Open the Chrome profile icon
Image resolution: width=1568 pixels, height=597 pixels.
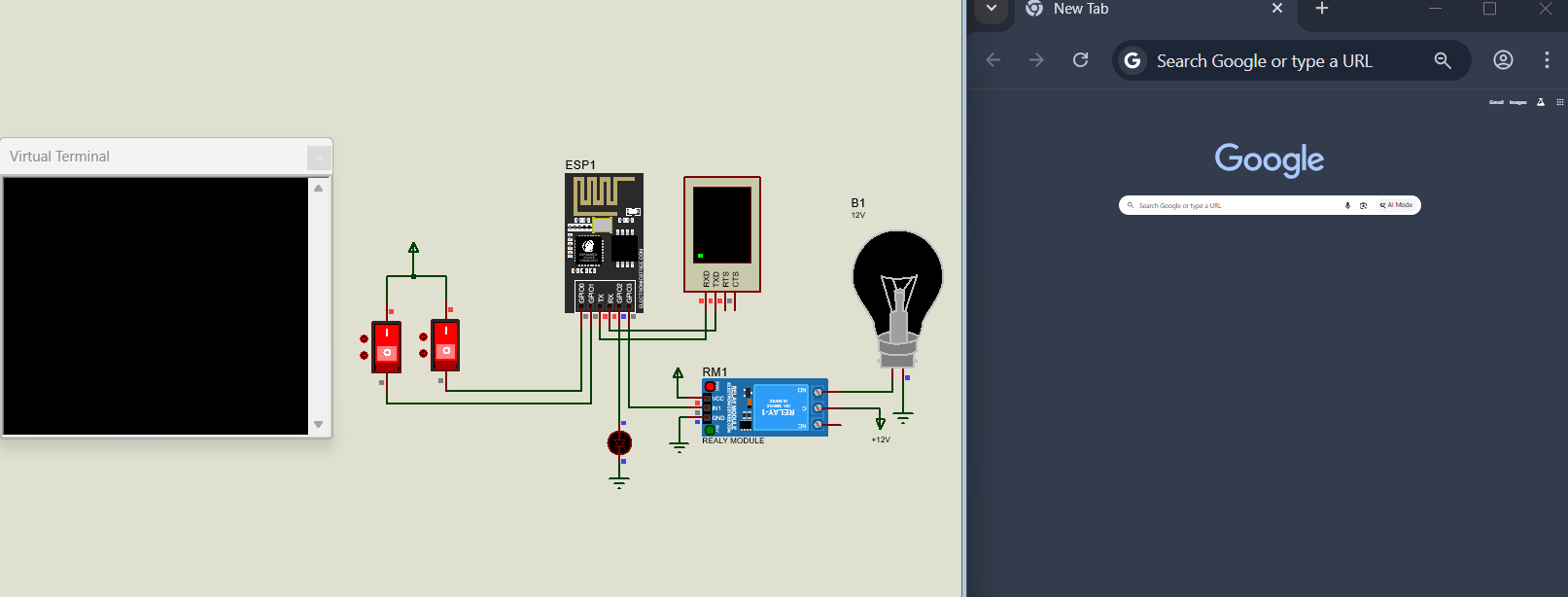[x=1503, y=60]
